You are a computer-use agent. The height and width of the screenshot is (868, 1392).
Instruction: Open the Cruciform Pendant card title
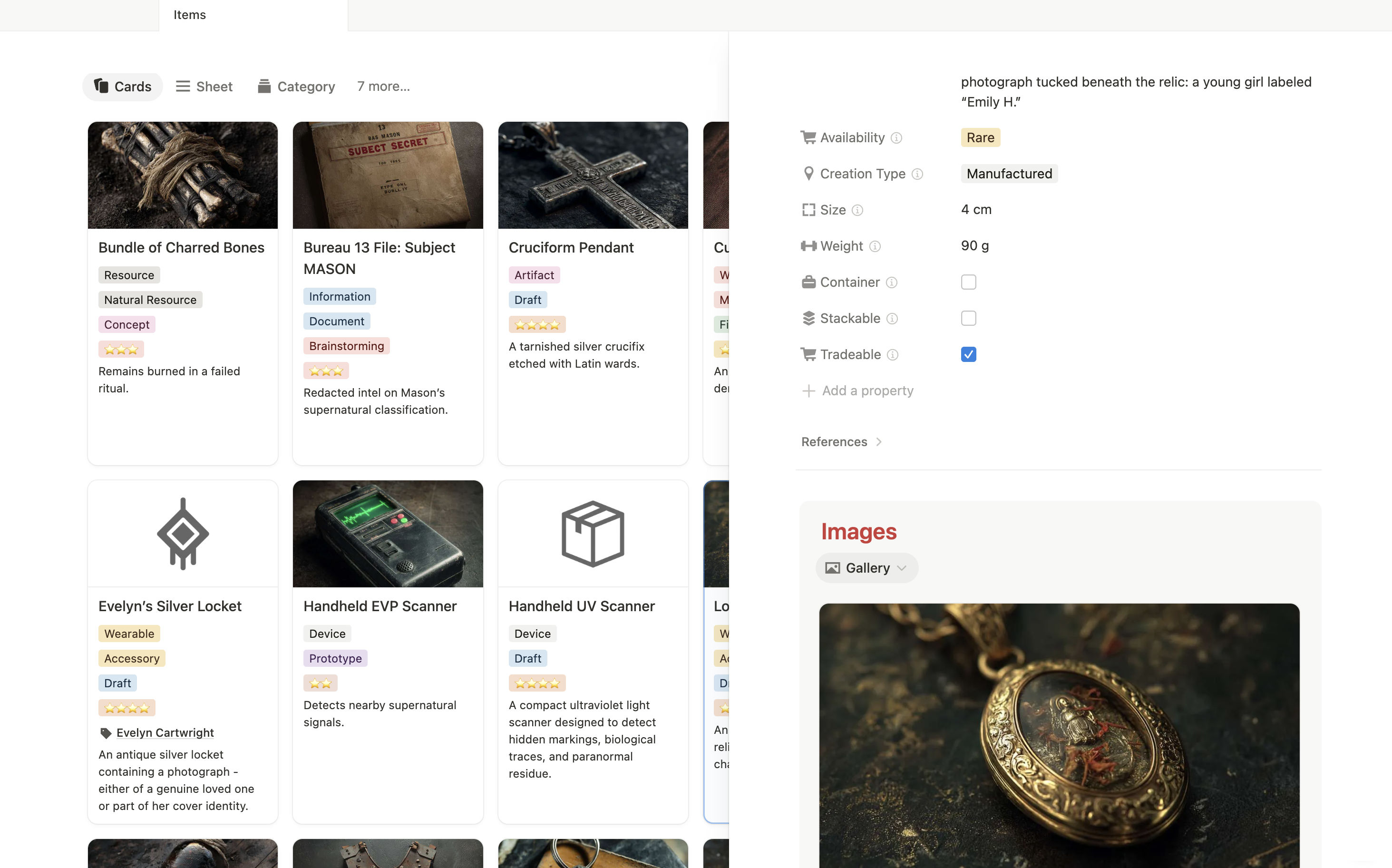pyautogui.click(x=571, y=247)
